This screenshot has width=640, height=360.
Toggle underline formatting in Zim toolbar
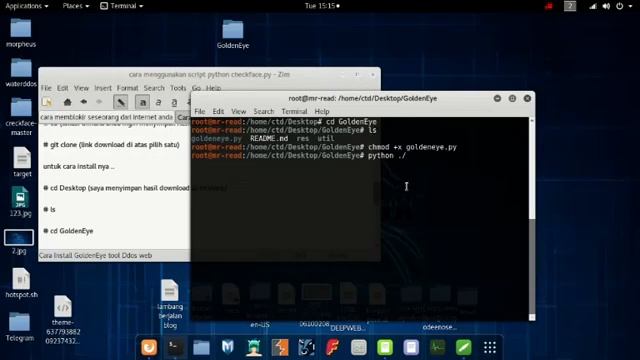pos(174,102)
